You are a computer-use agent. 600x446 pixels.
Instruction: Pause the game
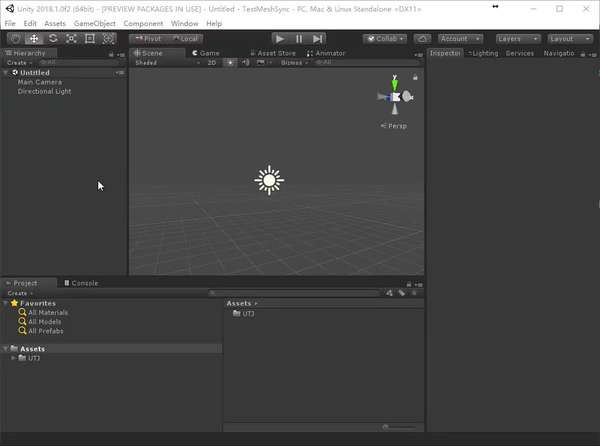(299, 39)
